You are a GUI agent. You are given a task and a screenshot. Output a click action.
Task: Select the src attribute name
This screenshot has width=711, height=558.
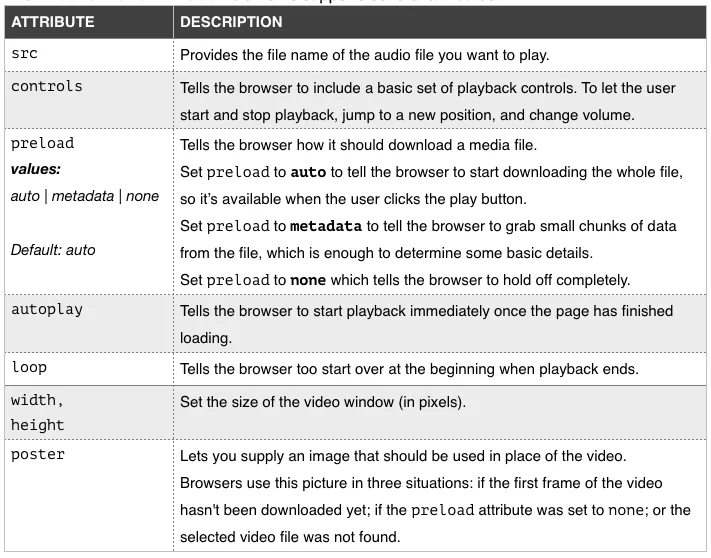point(25,55)
